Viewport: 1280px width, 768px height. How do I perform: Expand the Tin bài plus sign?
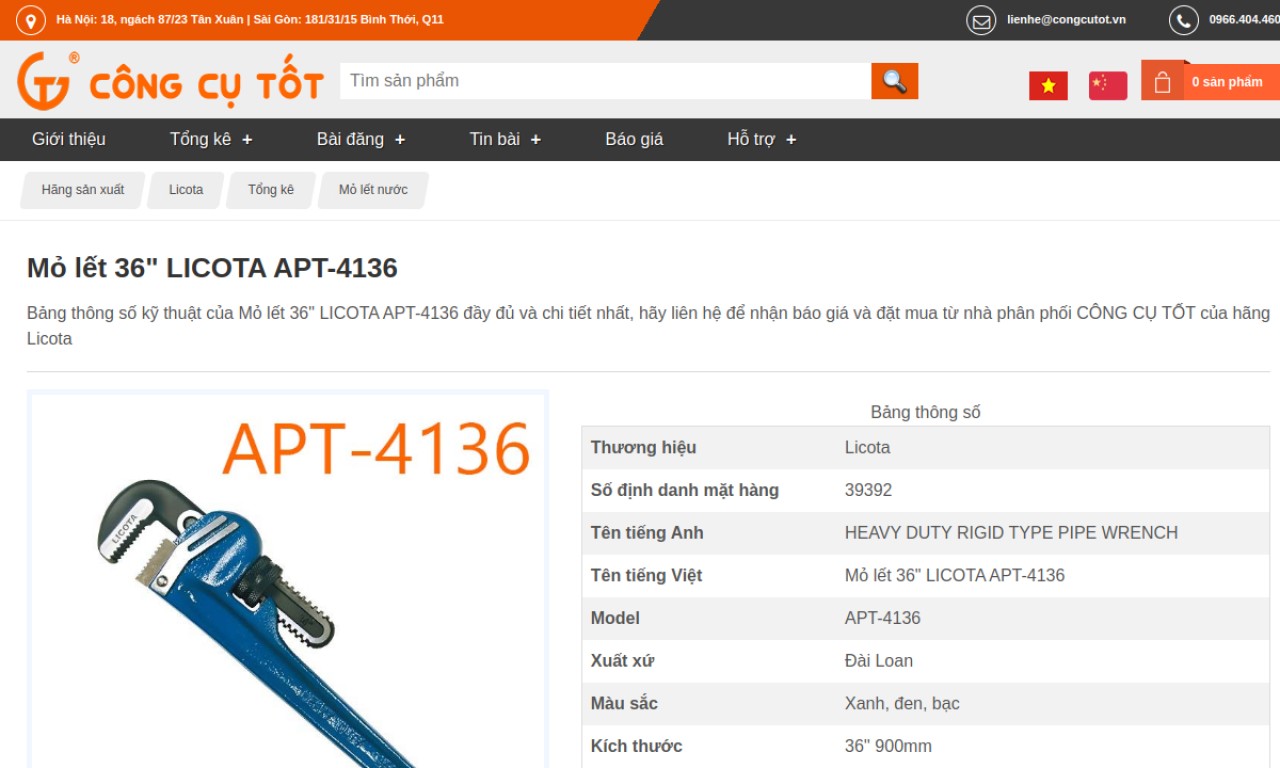tap(536, 140)
